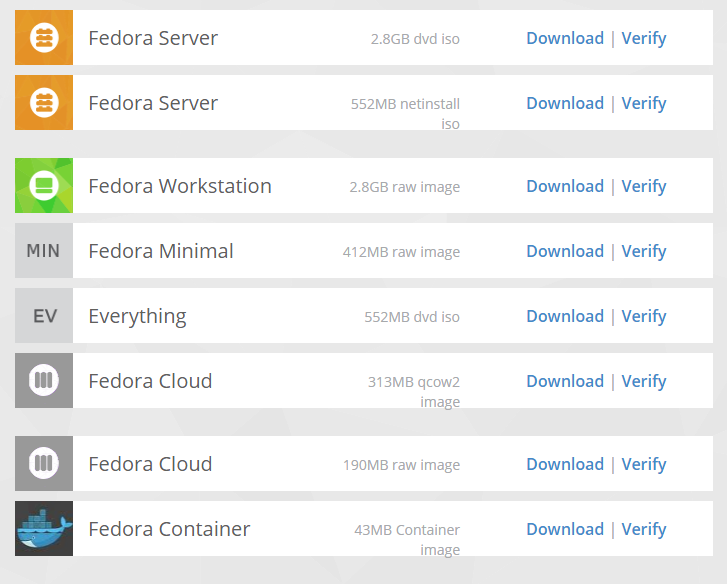Viewport: 727px width, 584px height.
Task: Click the 'Everything' title text
Action: tap(137, 317)
